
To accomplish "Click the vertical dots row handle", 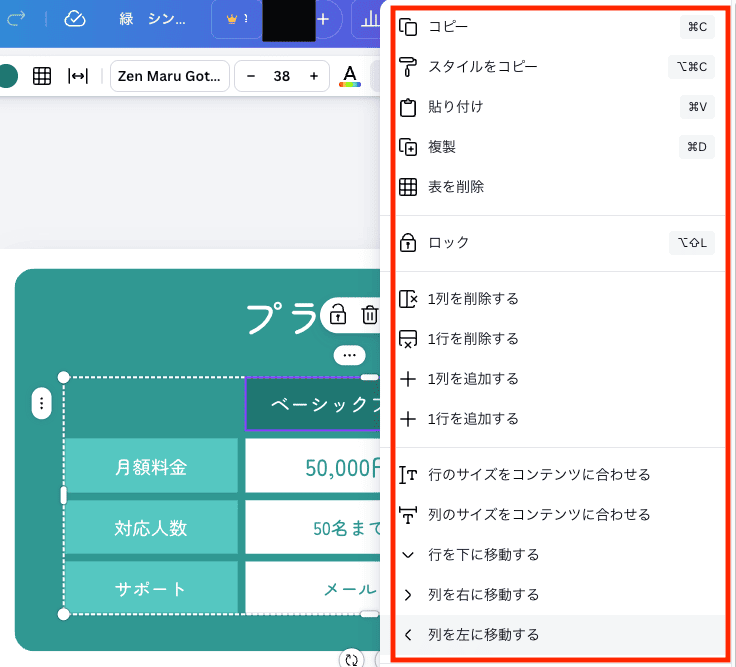I will pyautogui.click(x=41, y=403).
